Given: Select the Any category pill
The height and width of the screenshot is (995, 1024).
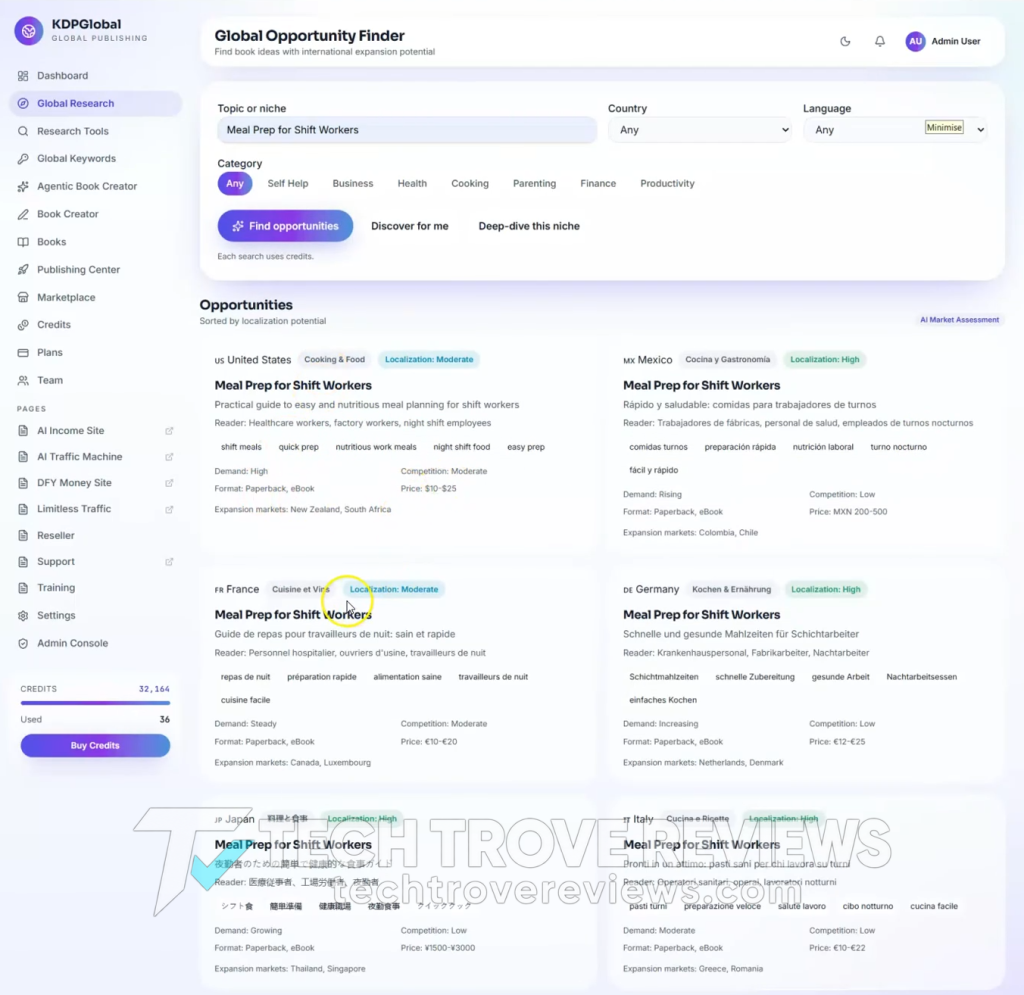Looking at the screenshot, I should [234, 183].
